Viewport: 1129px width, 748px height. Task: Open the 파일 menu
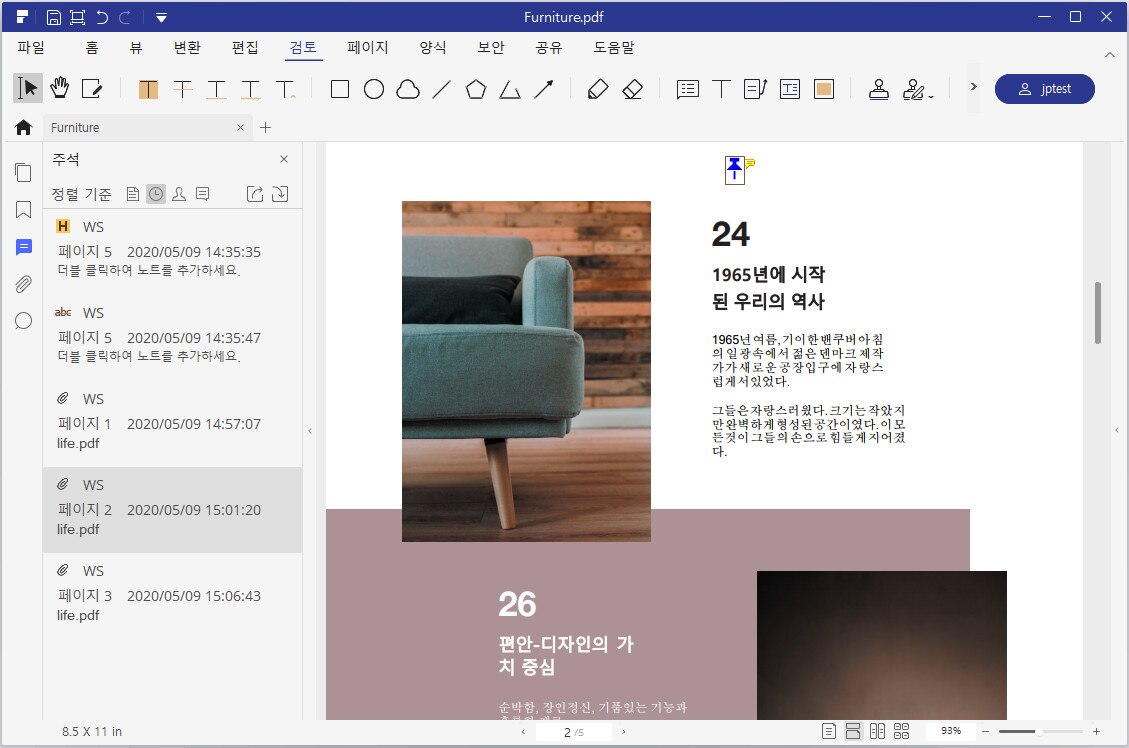tap(31, 48)
